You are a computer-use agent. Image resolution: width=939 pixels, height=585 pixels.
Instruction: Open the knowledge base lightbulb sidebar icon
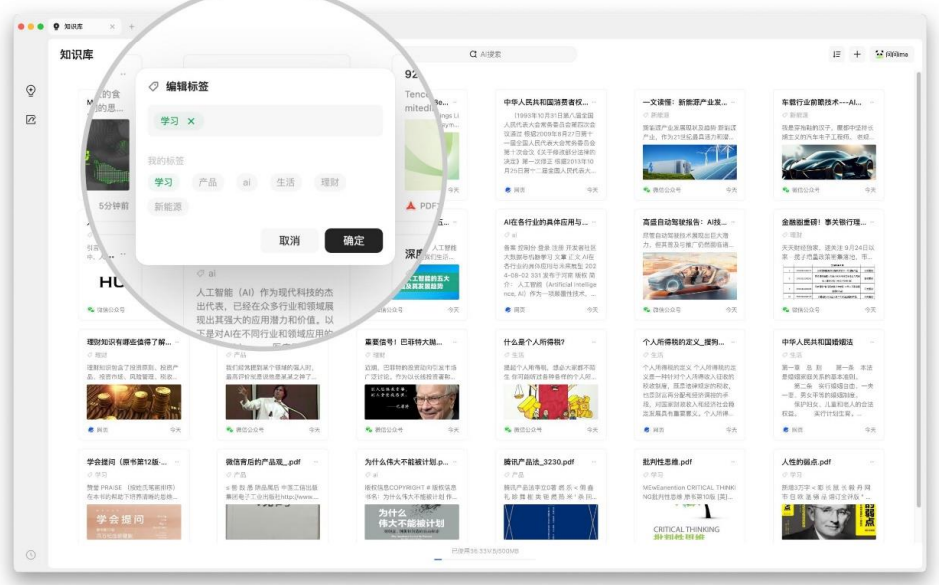(x=31, y=91)
